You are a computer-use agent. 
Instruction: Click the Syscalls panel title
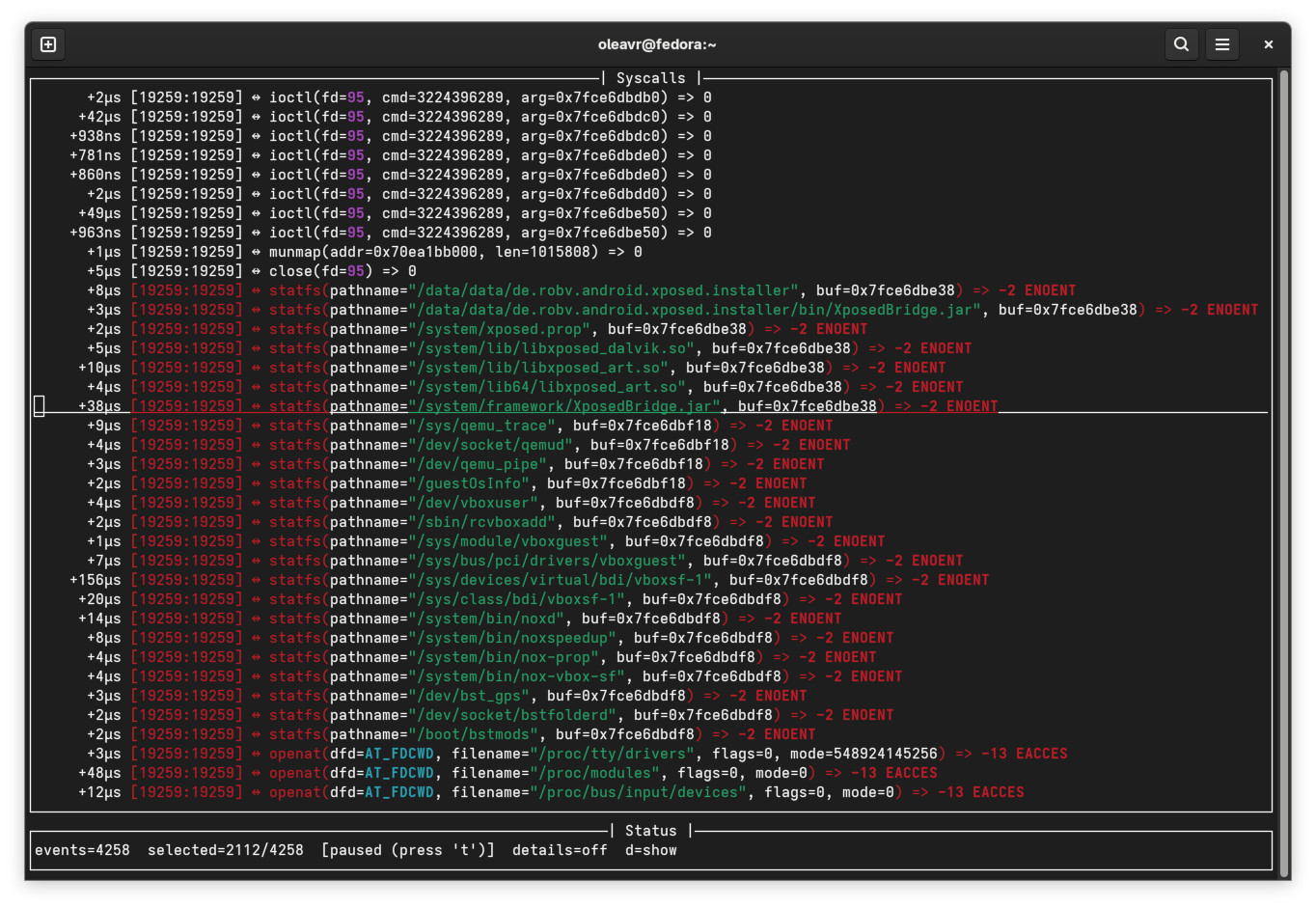tap(650, 78)
